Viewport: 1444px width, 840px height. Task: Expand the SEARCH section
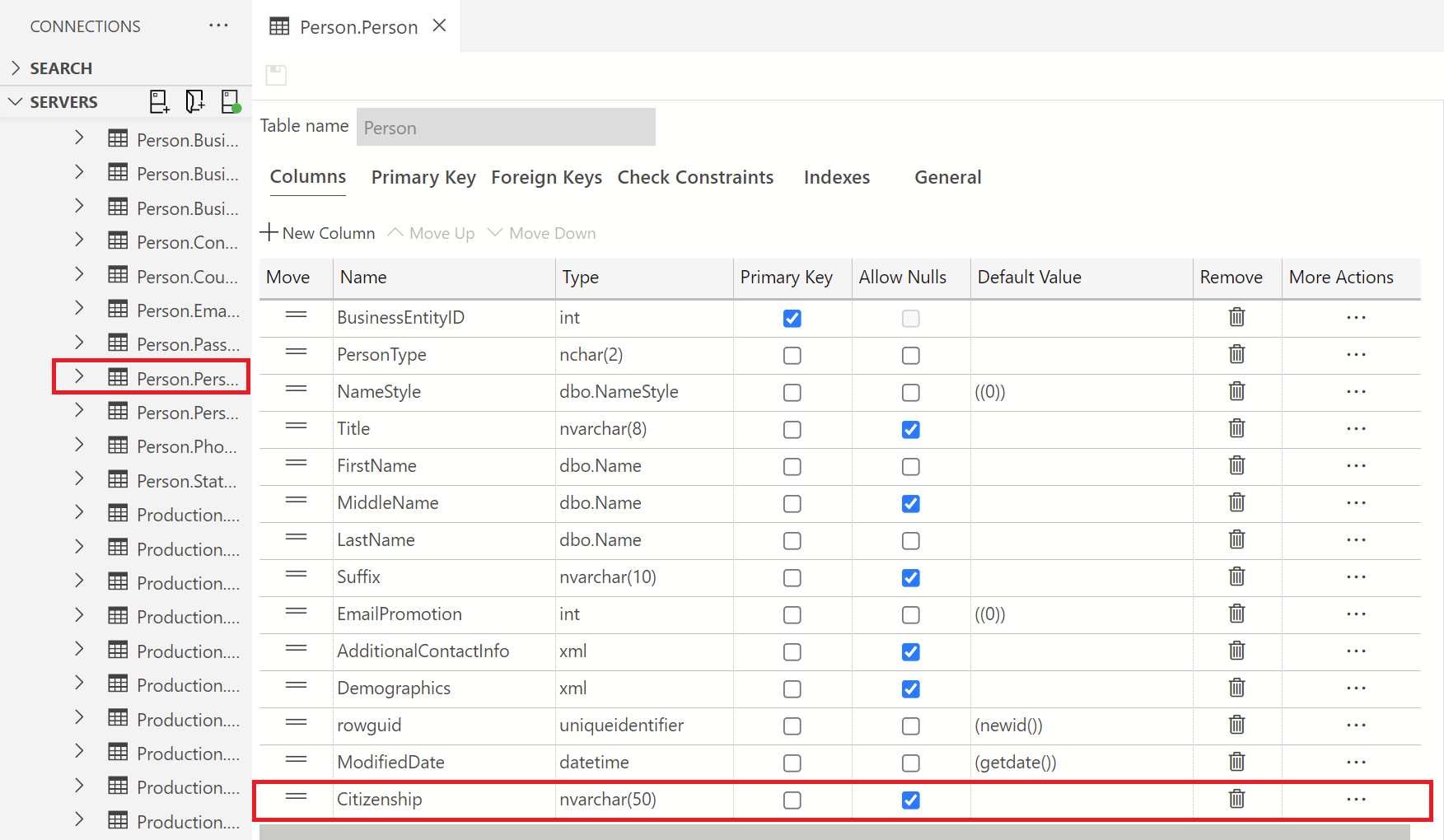click(x=15, y=68)
